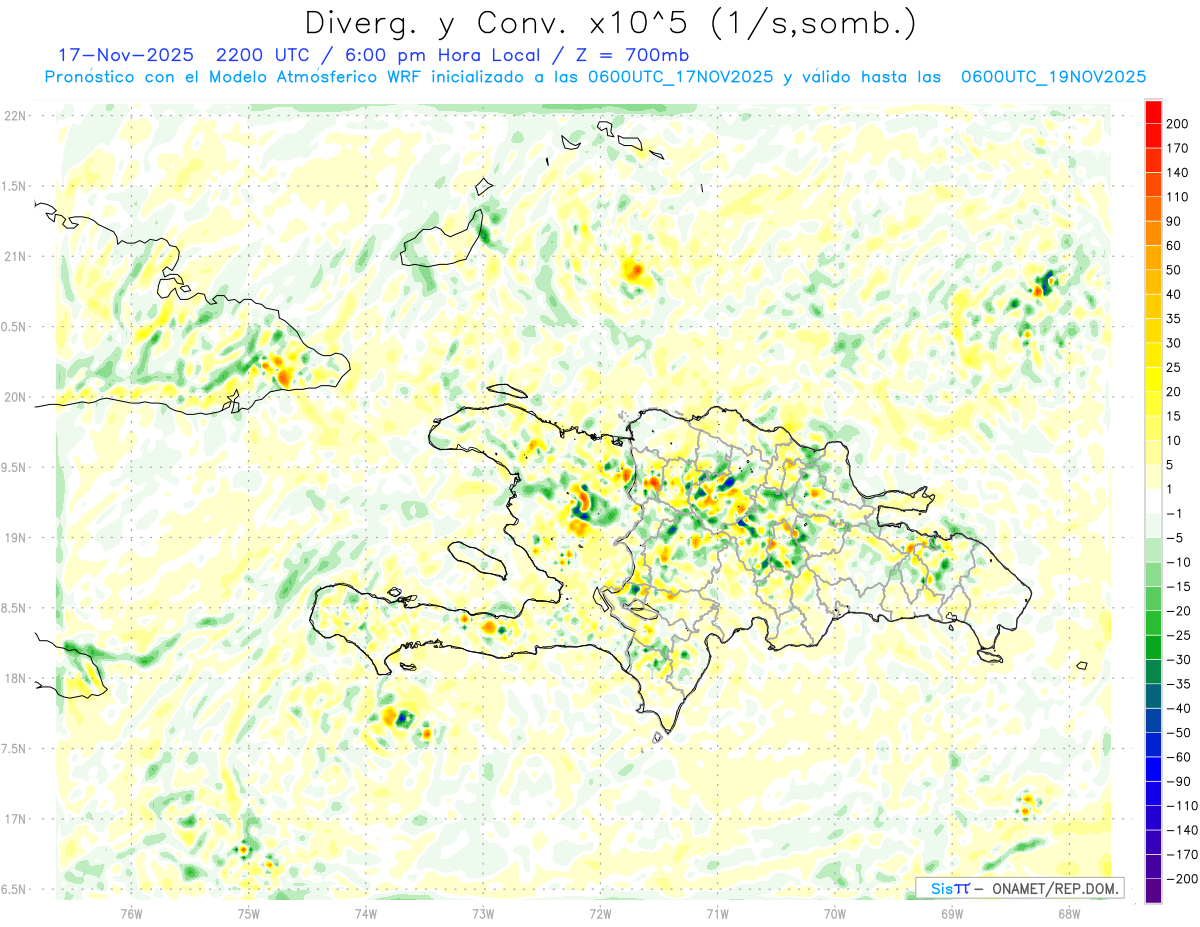The height and width of the screenshot is (927, 1200).
Task: Click the latitude axis label '9.5N'
Action: pyautogui.click(x=15, y=467)
